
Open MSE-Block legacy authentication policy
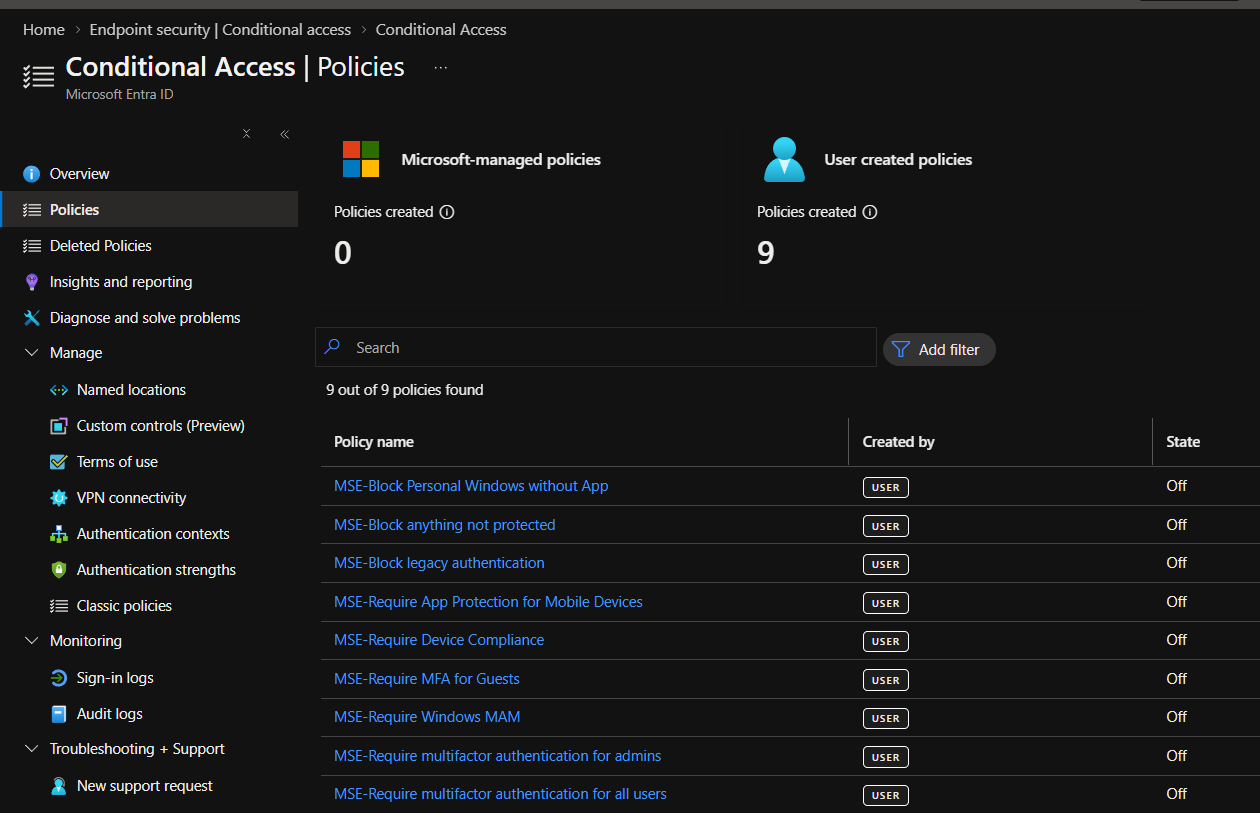click(x=438, y=562)
